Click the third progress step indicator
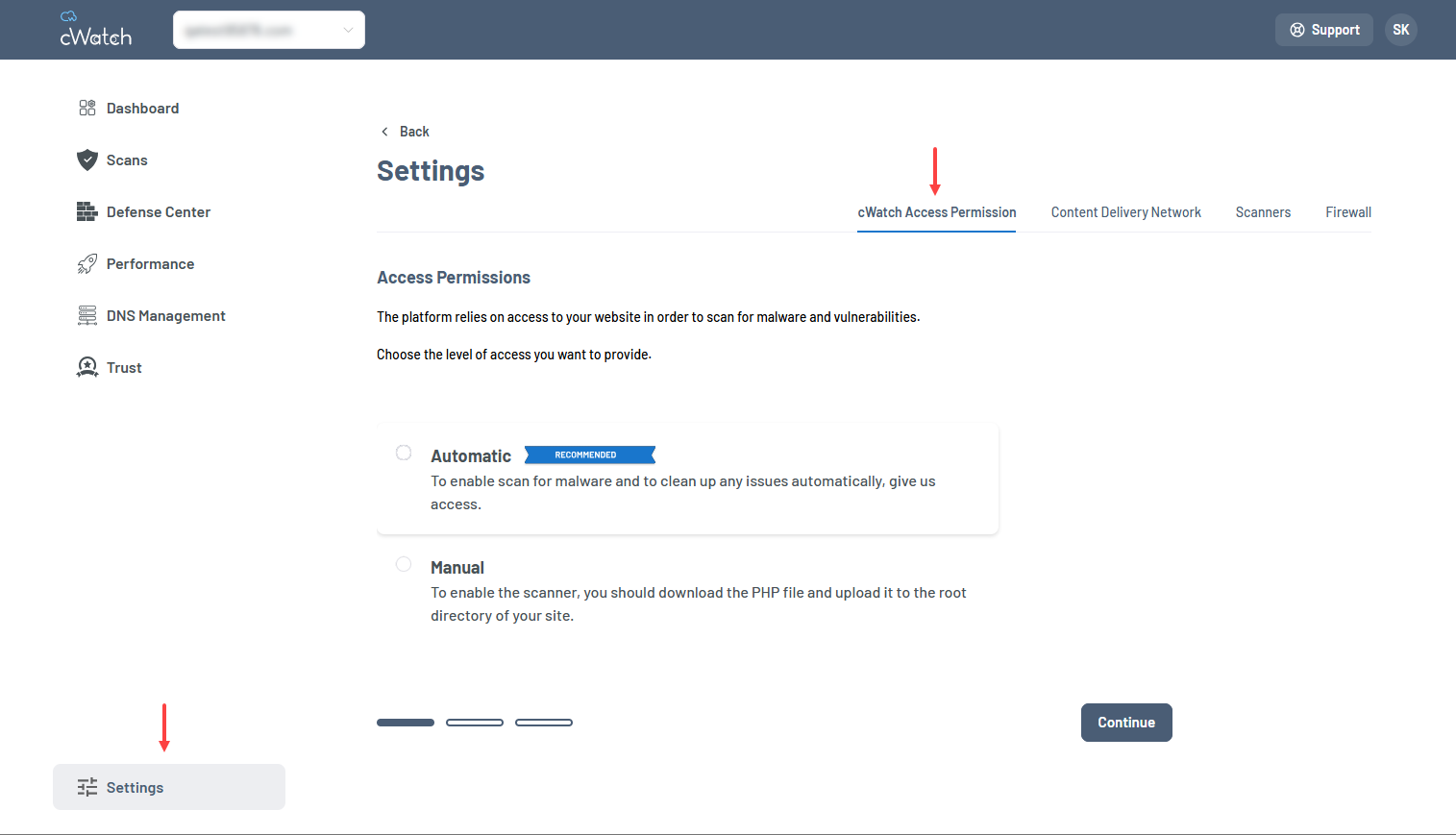The image size is (1456, 835). click(544, 723)
